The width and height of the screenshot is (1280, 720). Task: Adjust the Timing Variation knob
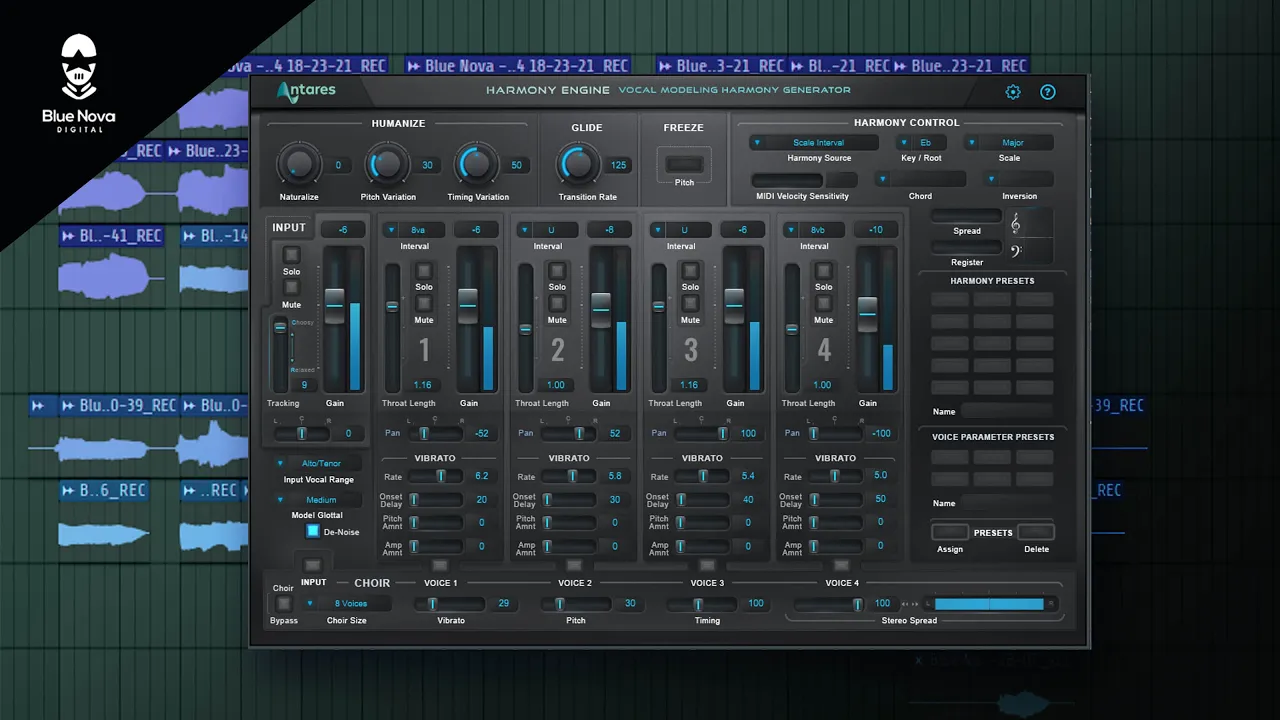click(476, 164)
